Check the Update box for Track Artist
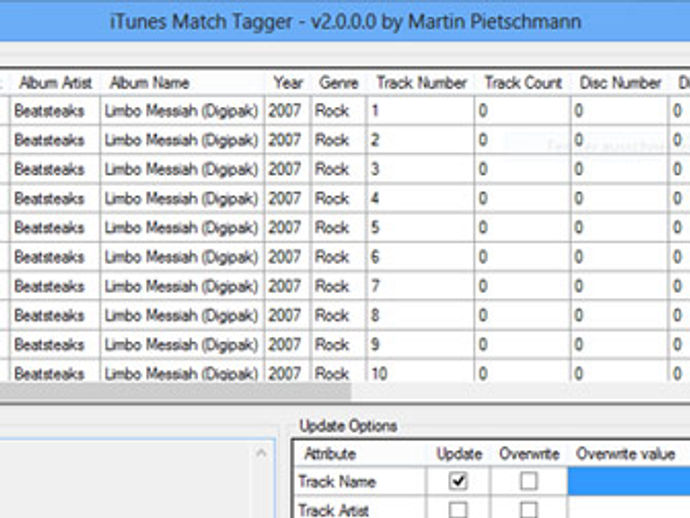 [458, 510]
